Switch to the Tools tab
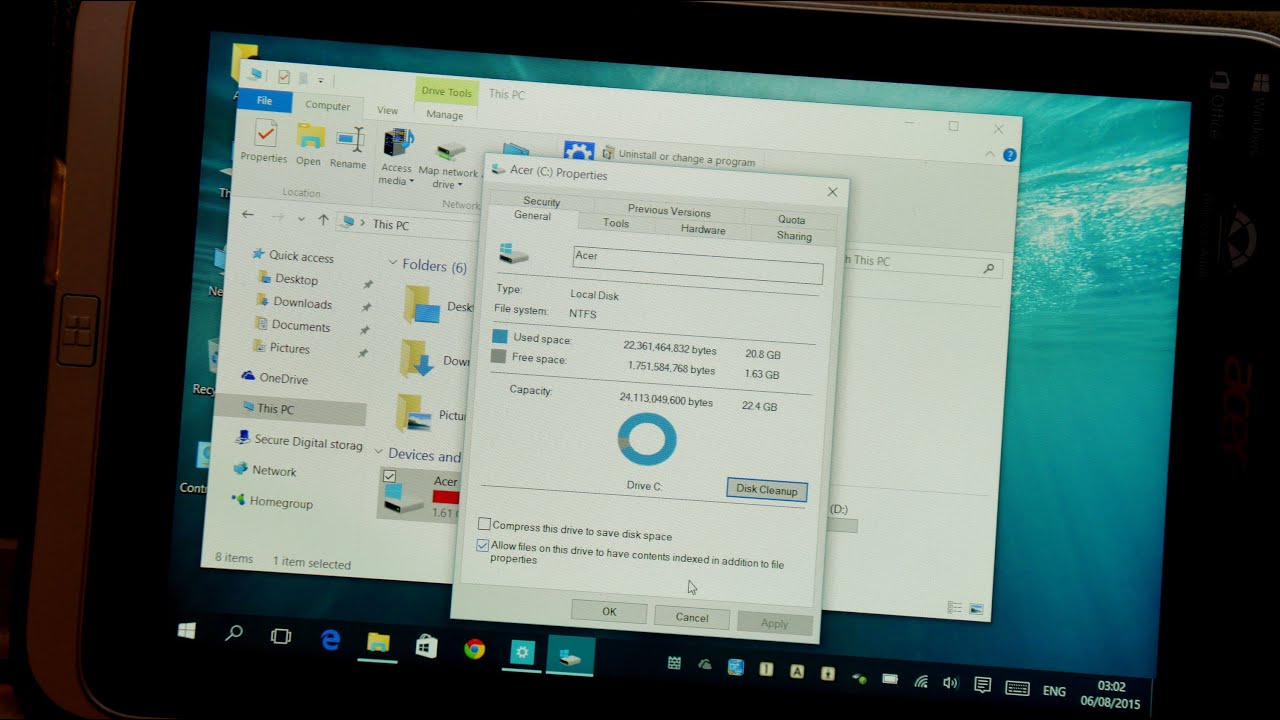Viewport: 1280px width, 720px height. click(x=616, y=223)
